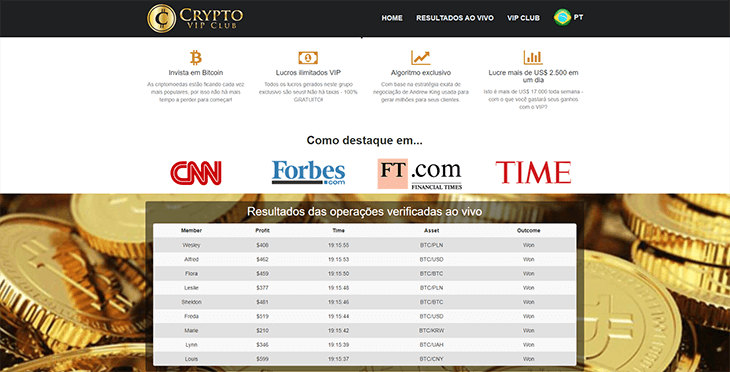The height and width of the screenshot is (372, 730).
Task: Click the TIME logo
Action: (533, 172)
